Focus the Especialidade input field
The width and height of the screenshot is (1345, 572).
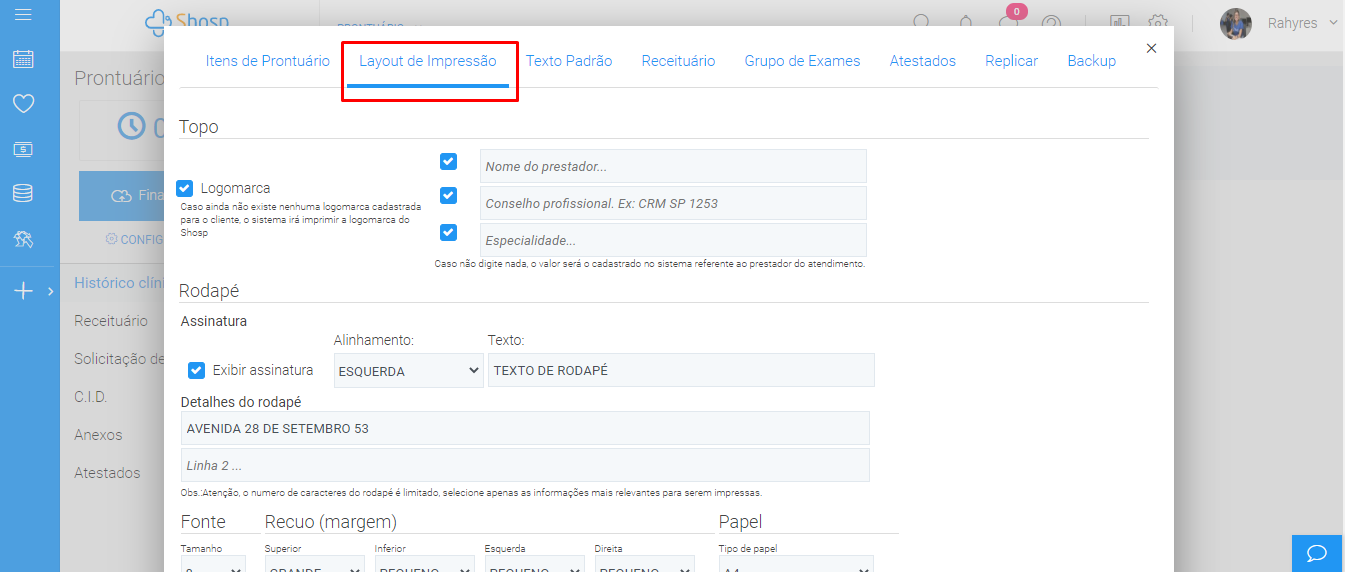pyautogui.click(x=673, y=240)
